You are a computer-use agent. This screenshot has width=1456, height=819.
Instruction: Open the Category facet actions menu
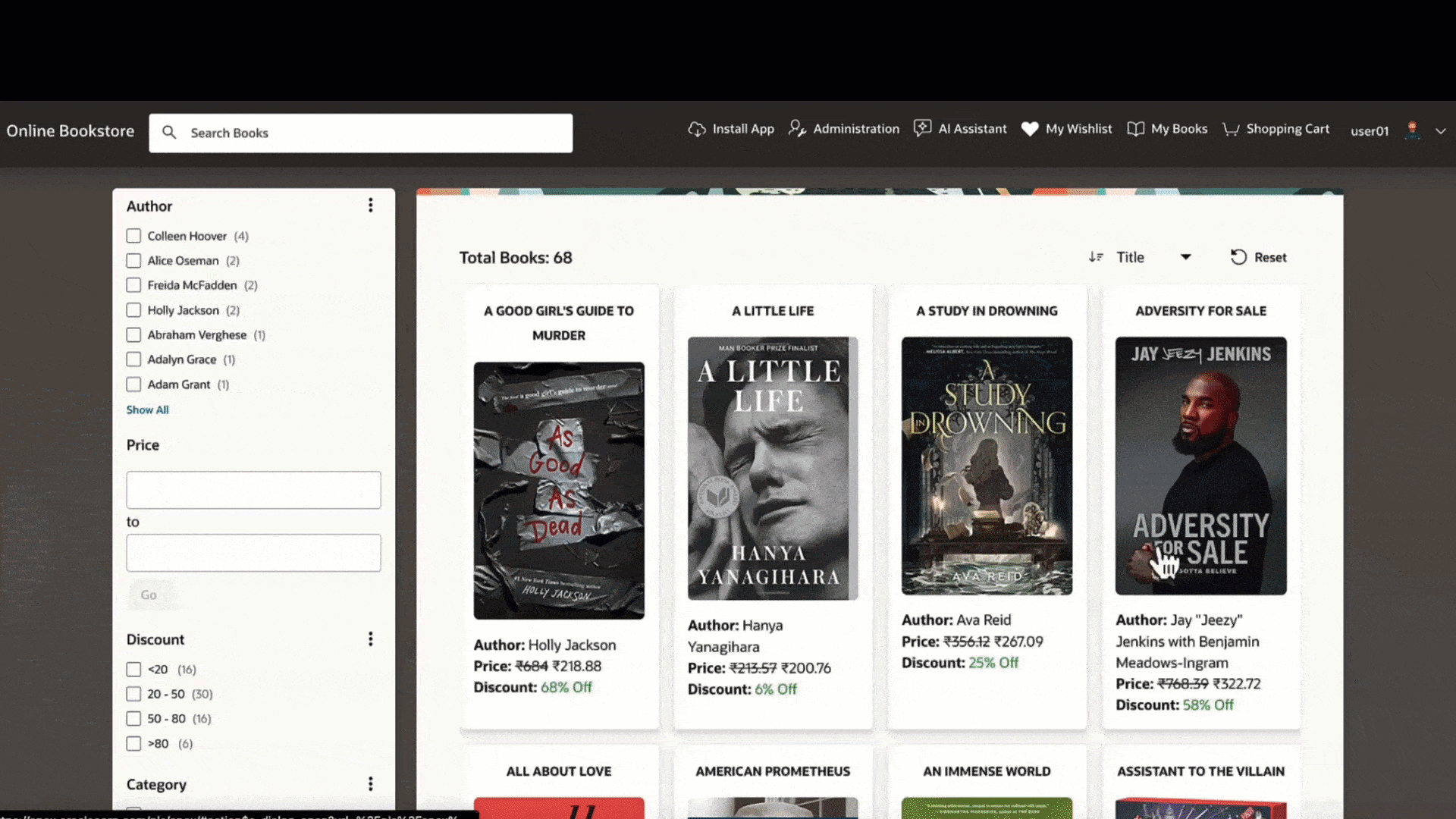coord(371,784)
